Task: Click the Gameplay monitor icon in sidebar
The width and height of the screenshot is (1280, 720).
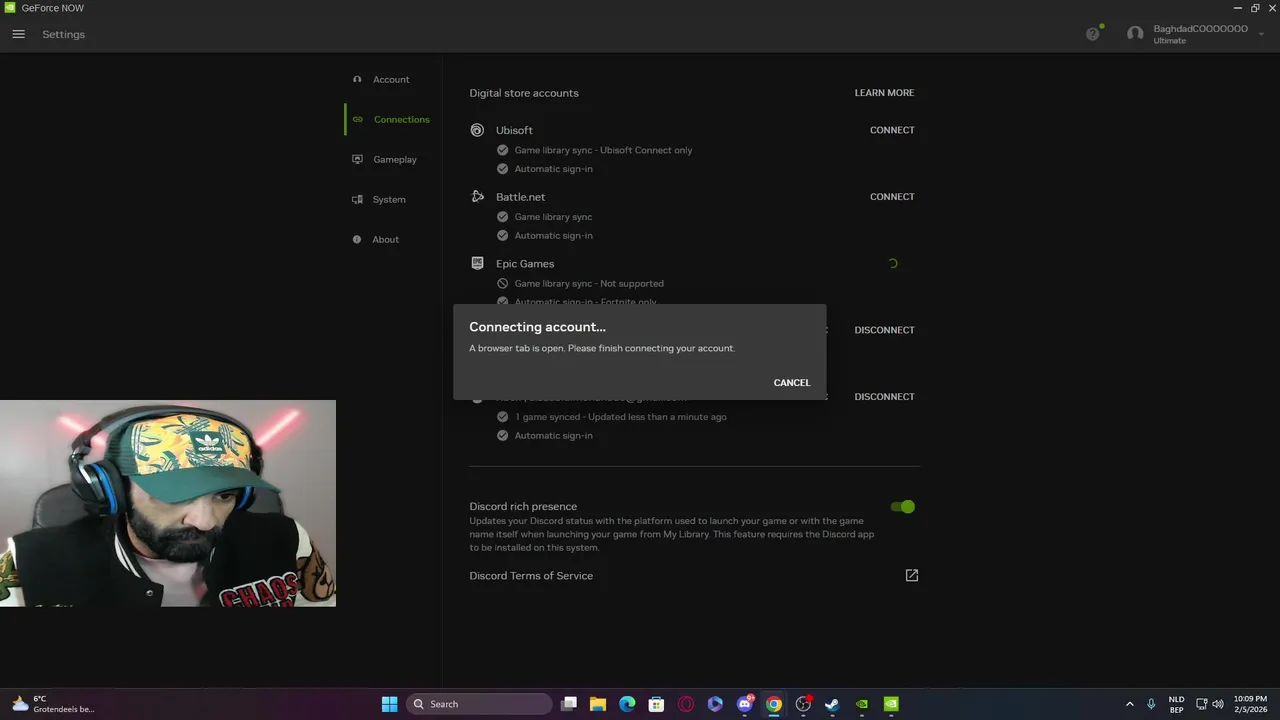Action: [x=357, y=159]
